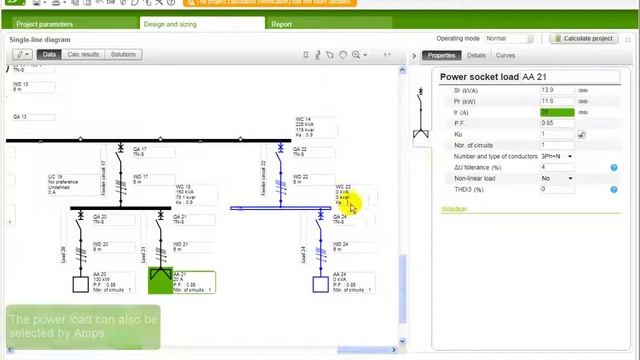Open the zoom options dropdown arrow
Image resolution: width=640 pixels, height=360 pixels.
pos(365,55)
